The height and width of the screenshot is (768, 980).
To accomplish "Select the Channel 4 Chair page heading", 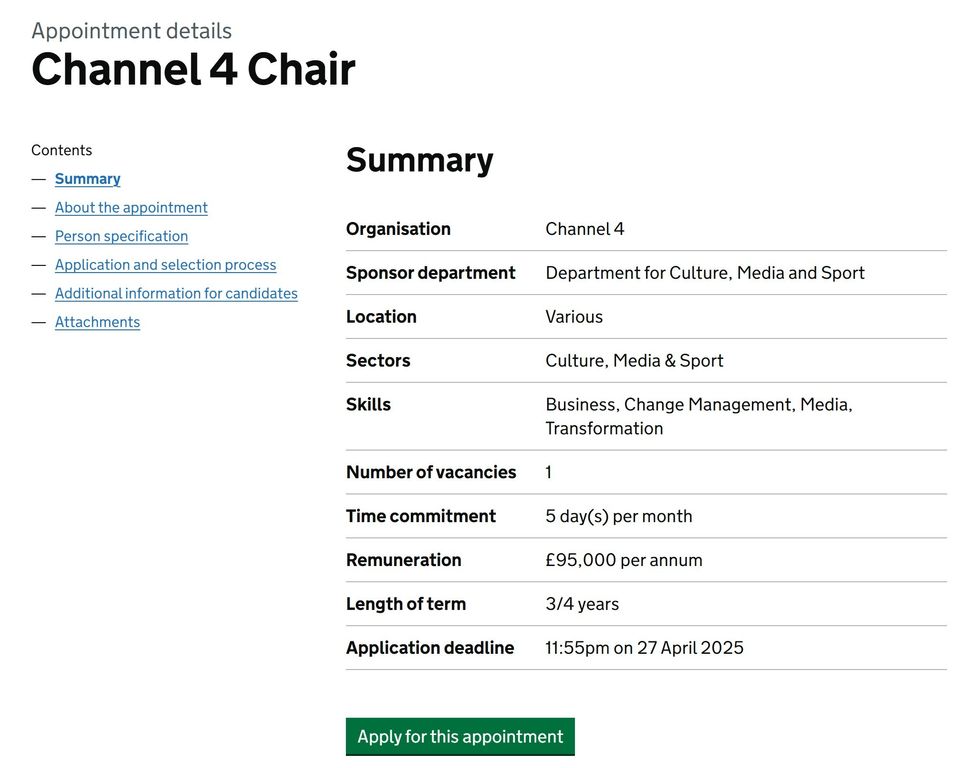I will [193, 69].
